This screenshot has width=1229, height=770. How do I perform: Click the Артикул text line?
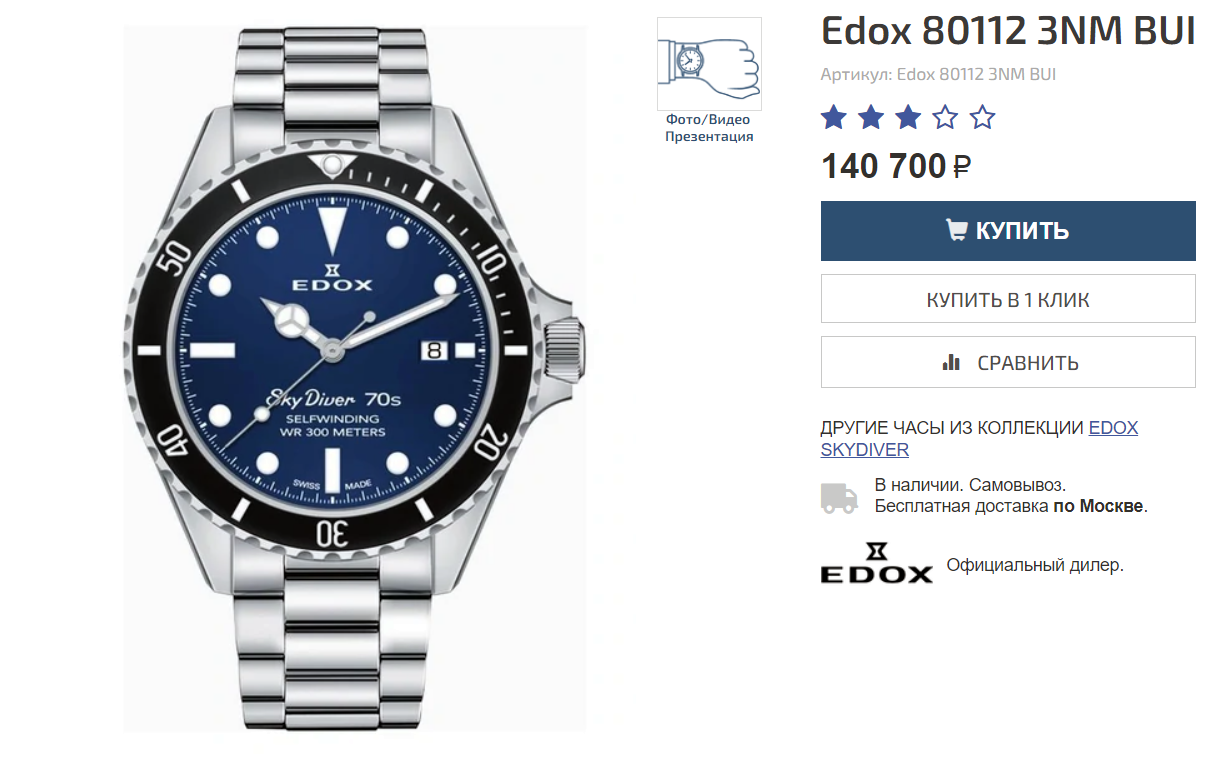tap(938, 74)
